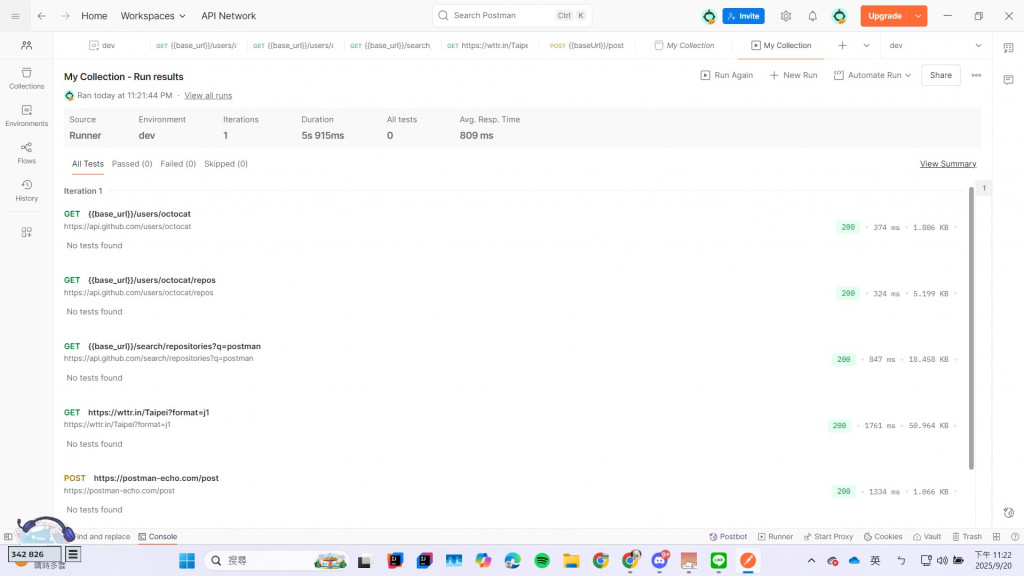Viewport: 1024px width, 576px height.
Task: Open Cookies in the status bar
Action: tap(883, 536)
